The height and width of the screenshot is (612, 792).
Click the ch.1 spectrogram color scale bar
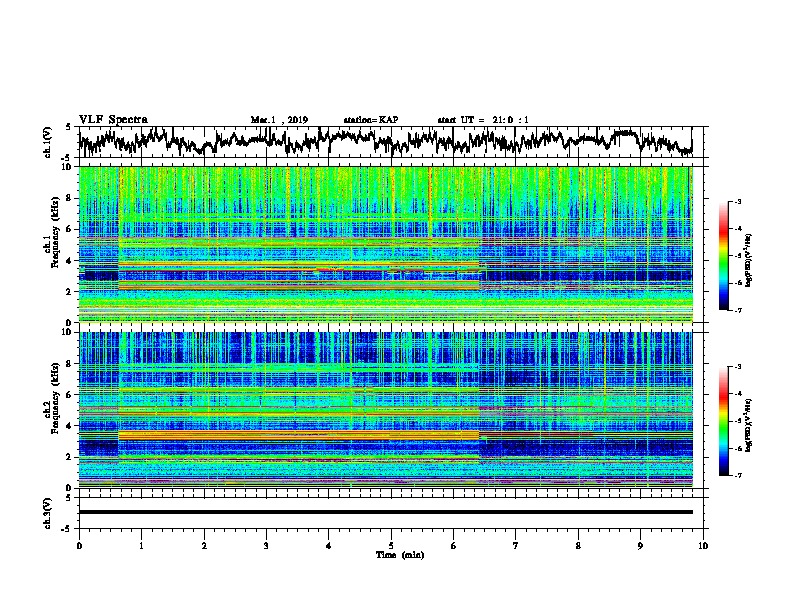(x=724, y=256)
